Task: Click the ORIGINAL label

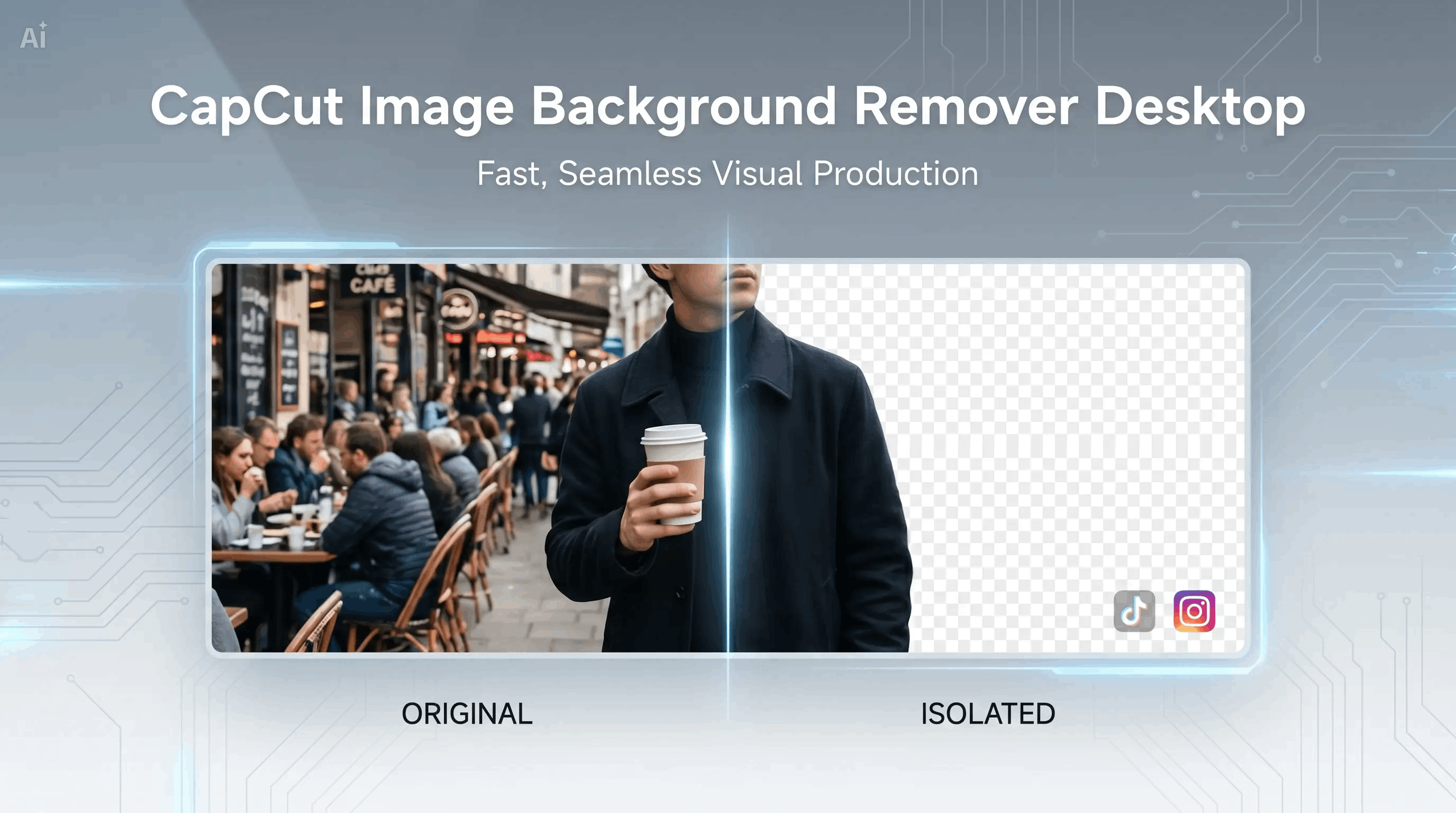Action: 466,713
